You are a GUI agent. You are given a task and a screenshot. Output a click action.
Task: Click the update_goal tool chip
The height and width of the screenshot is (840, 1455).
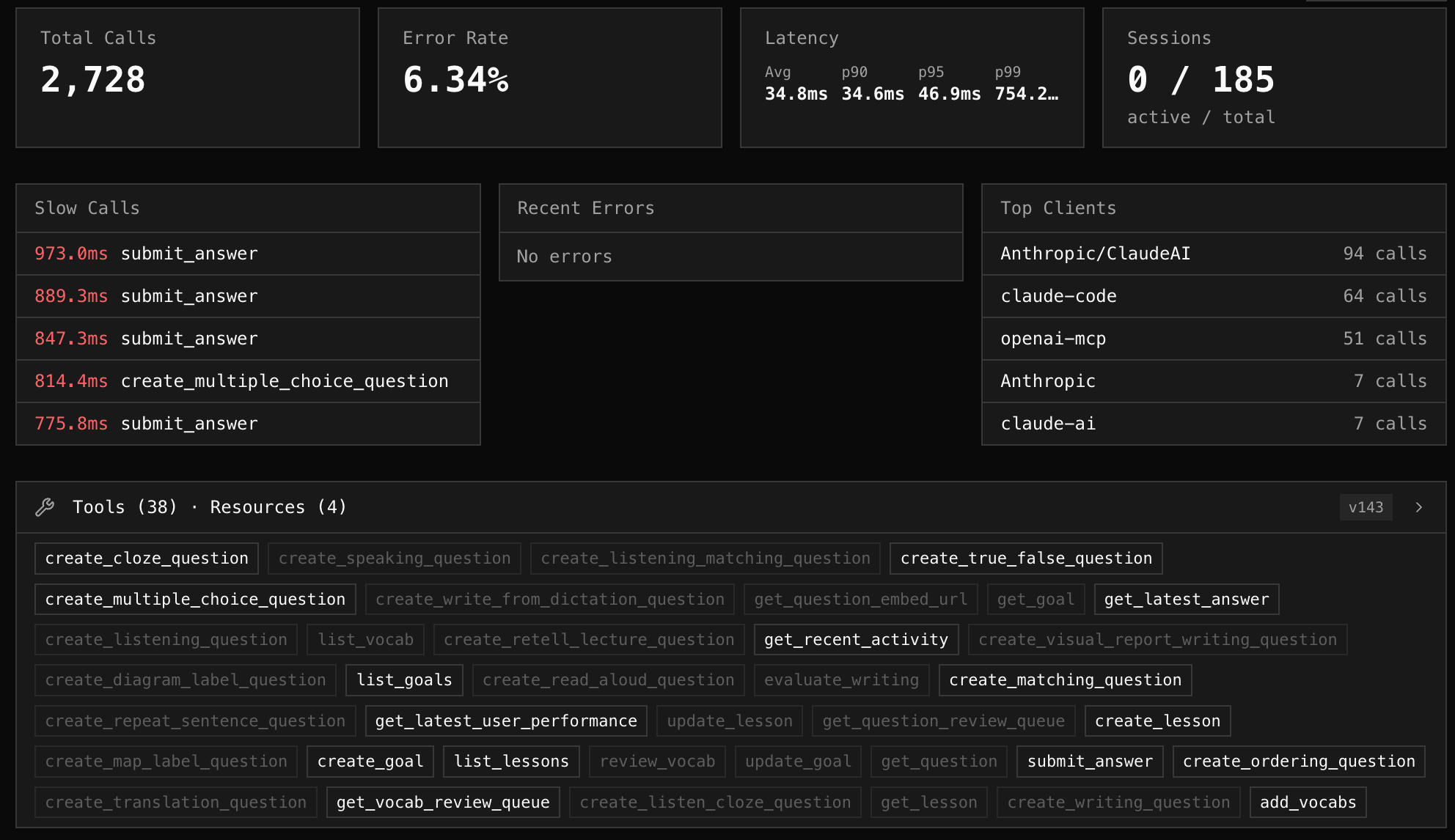pyautogui.click(x=798, y=762)
